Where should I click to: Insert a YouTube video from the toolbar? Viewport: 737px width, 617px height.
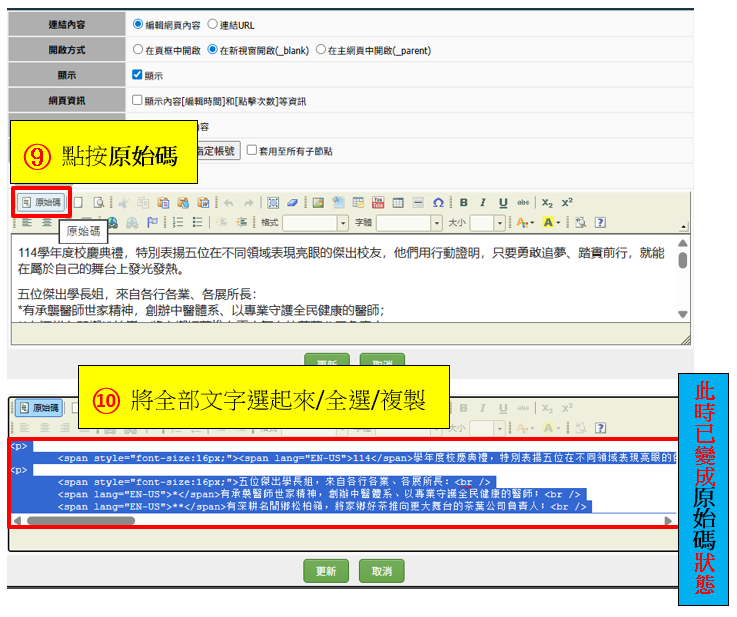[x=378, y=202]
